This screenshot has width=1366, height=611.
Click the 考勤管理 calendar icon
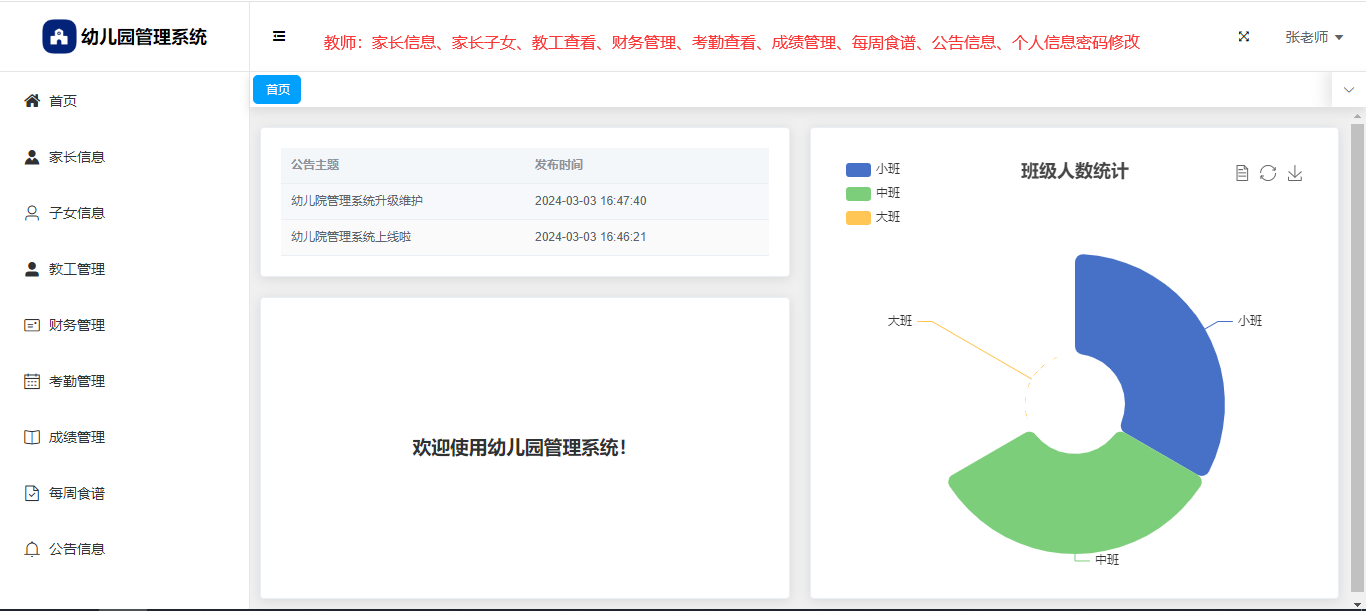click(x=32, y=381)
